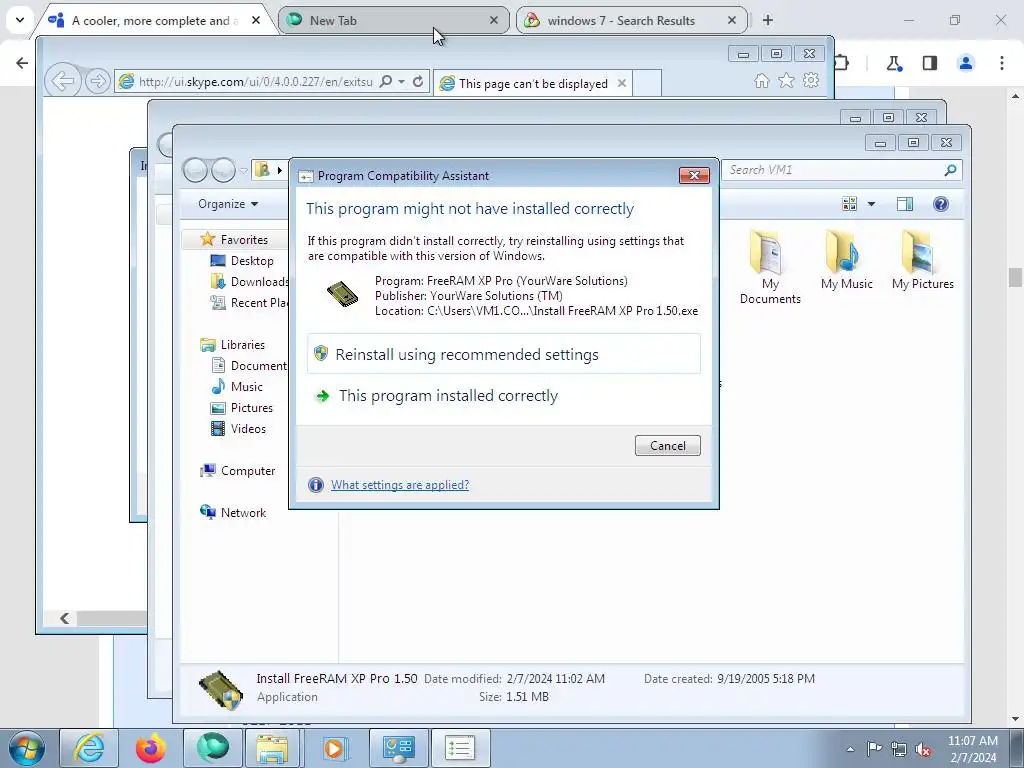1024x768 pixels.
Task: Close the New Tab browser tab
Action: tap(494, 21)
